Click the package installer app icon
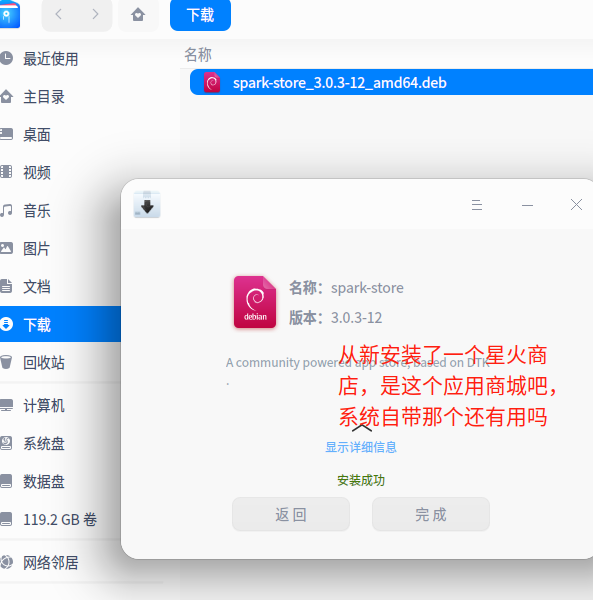Image resolution: width=593 pixels, height=600 pixels. (x=147, y=204)
